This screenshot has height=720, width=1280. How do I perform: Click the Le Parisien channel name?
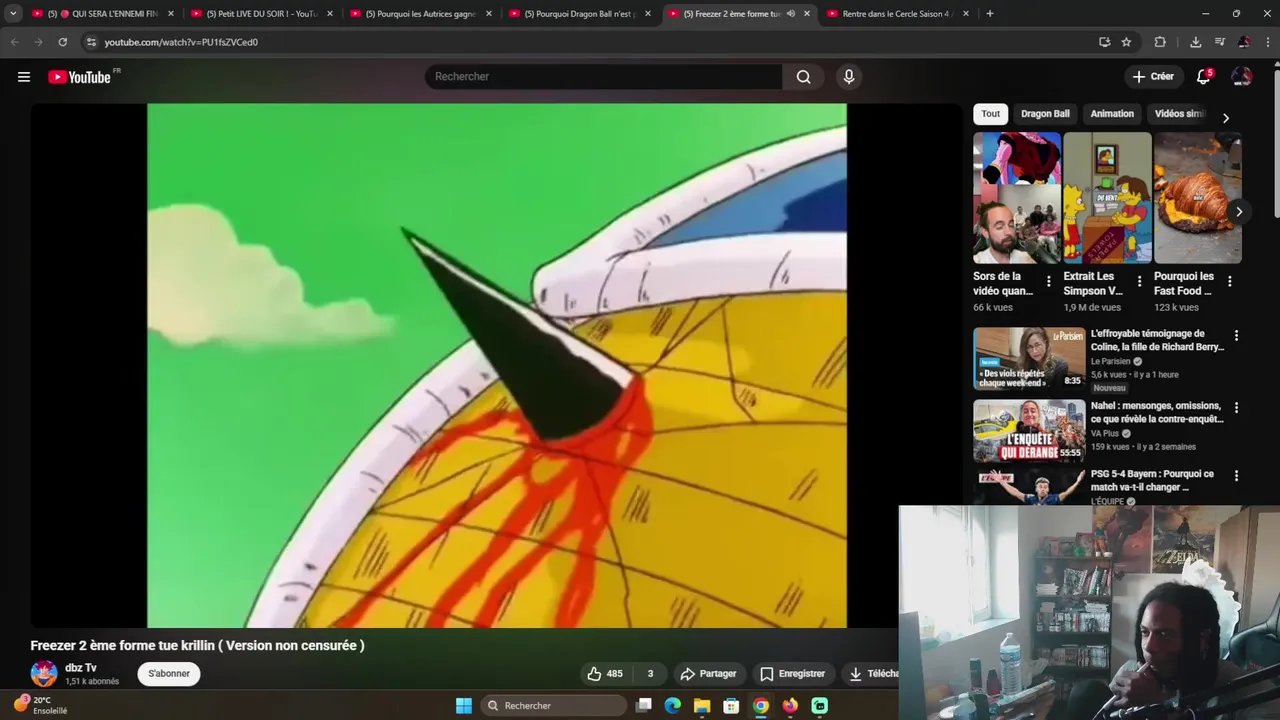(1110, 362)
